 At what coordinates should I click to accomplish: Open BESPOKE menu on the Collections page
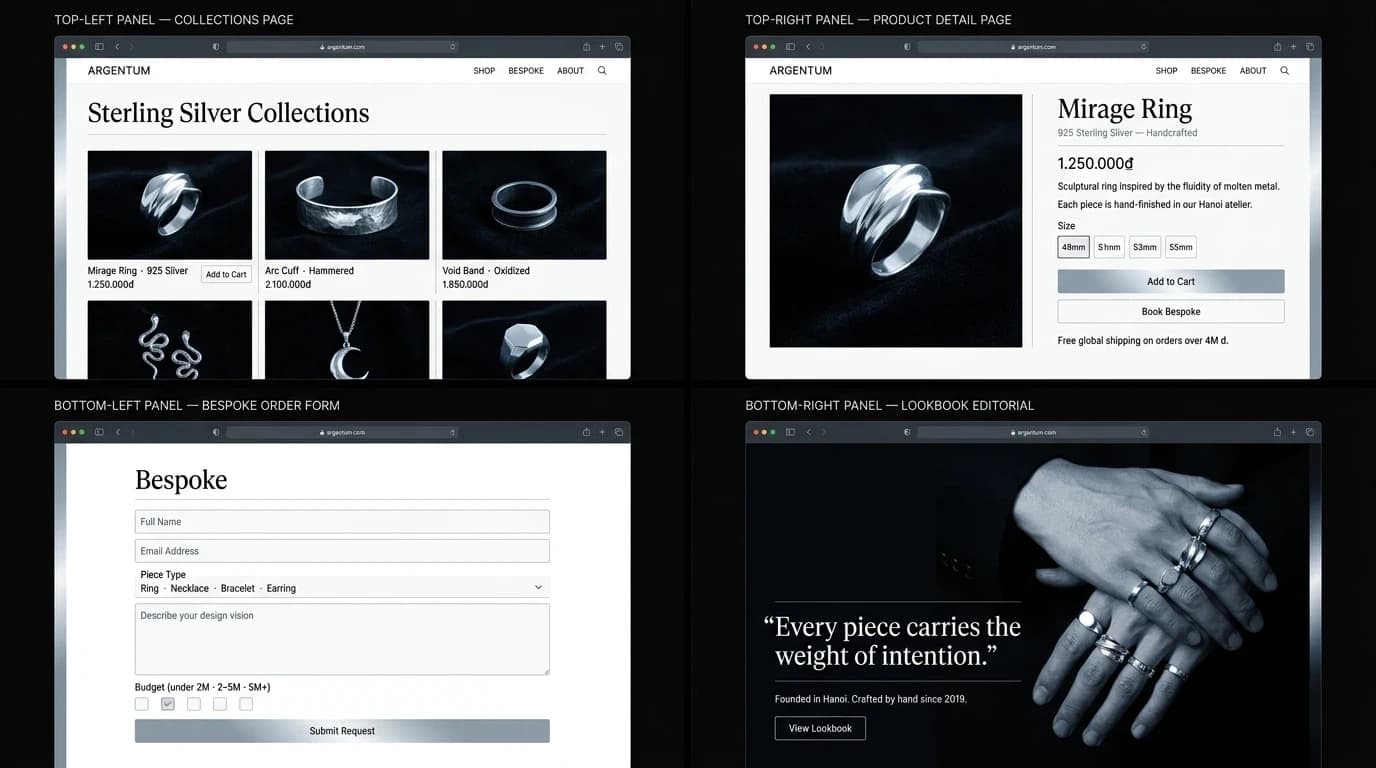pyautogui.click(x=526, y=71)
